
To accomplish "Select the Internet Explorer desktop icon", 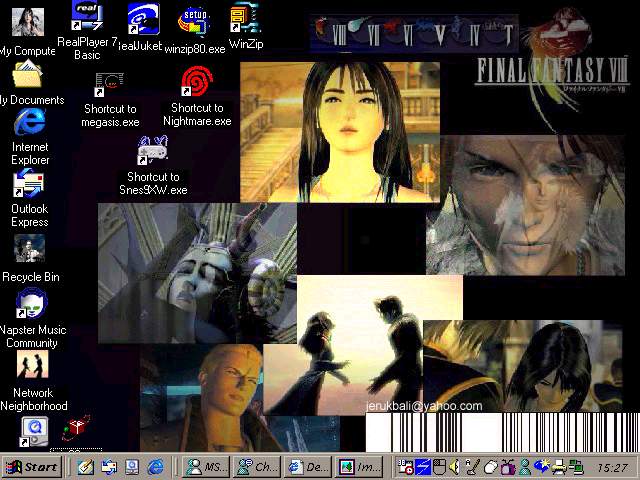I will 29,123.
